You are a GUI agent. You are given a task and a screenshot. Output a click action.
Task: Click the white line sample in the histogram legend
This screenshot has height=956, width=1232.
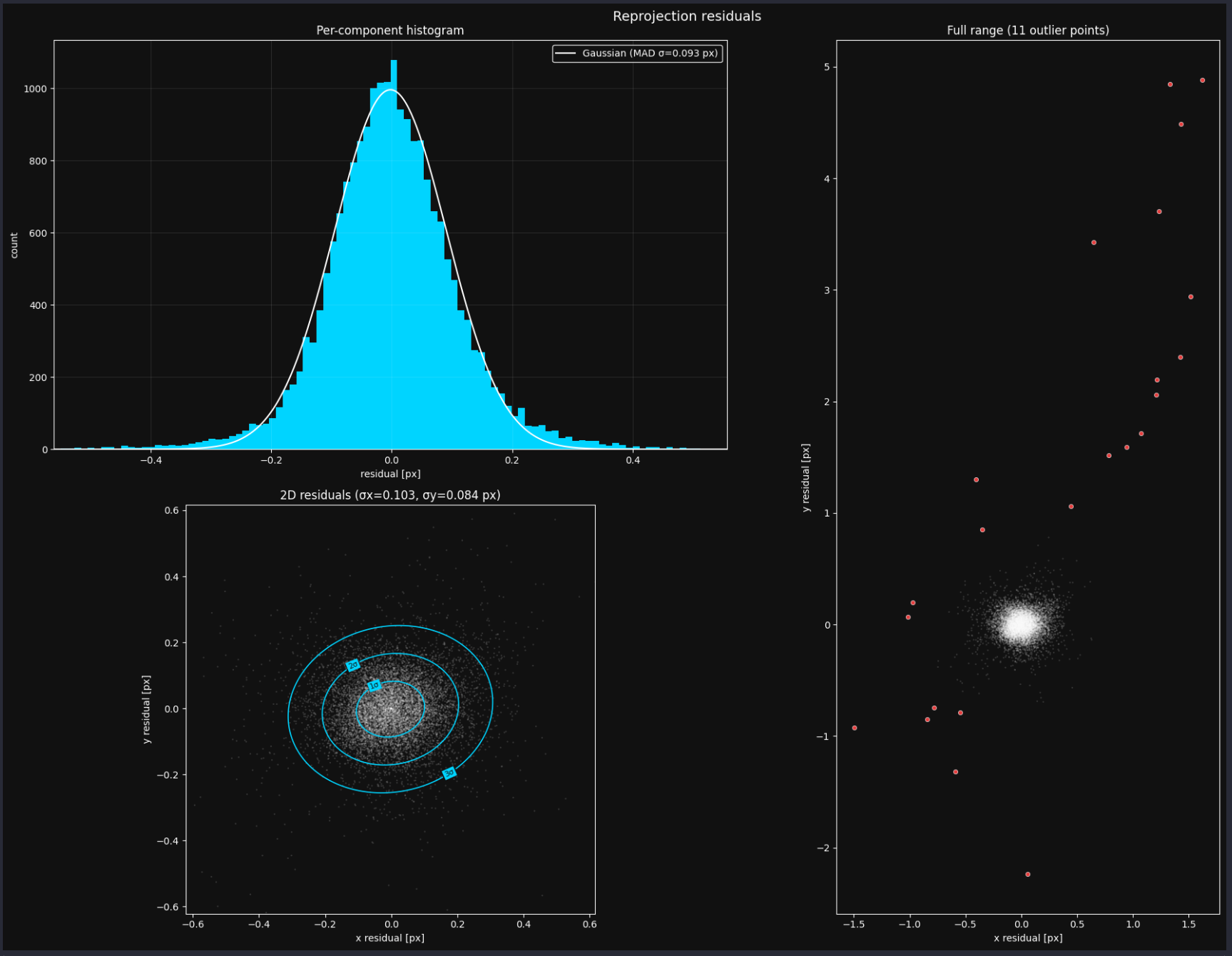[565, 54]
